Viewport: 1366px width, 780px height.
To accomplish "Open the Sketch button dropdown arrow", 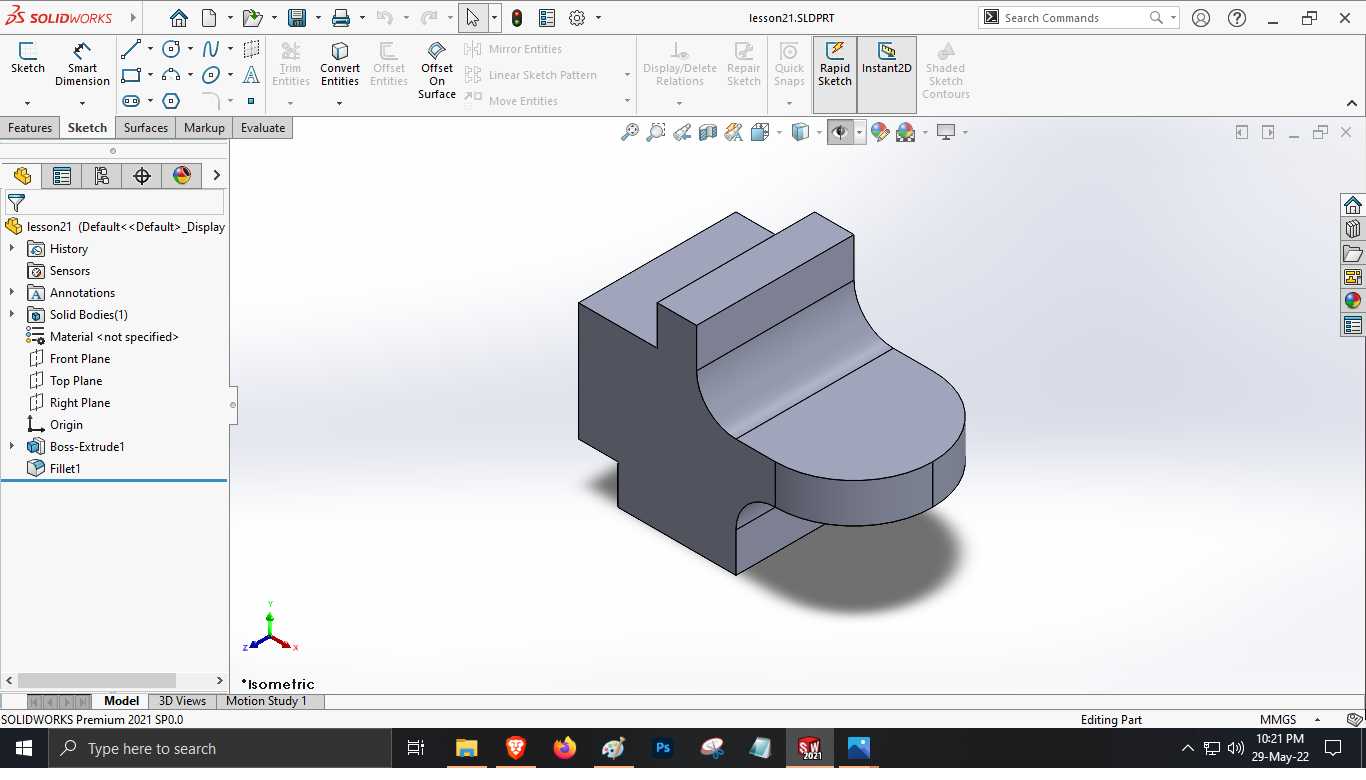I will point(28,103).
